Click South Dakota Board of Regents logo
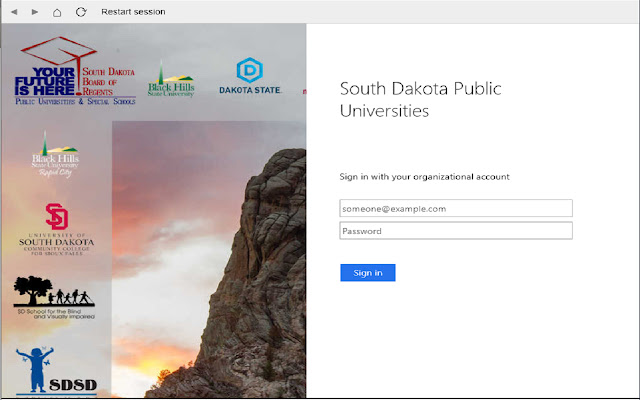 pyautogui.click(x=75, y=71)
